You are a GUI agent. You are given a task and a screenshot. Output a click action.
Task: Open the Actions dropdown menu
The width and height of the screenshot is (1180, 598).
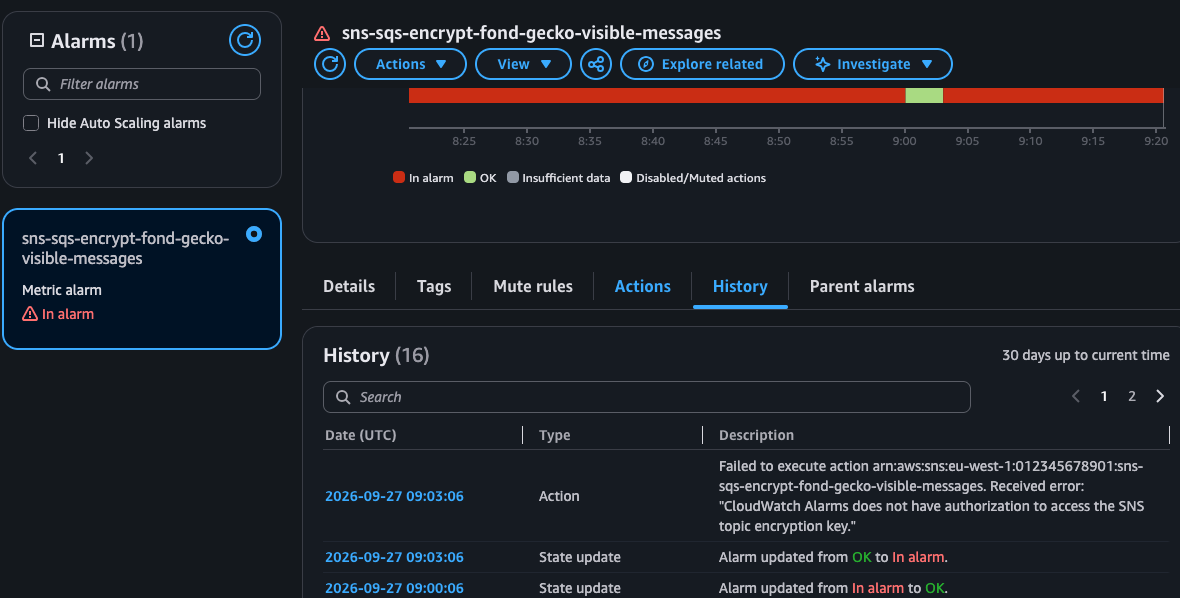pyautogui.click(x=410, y=64)
